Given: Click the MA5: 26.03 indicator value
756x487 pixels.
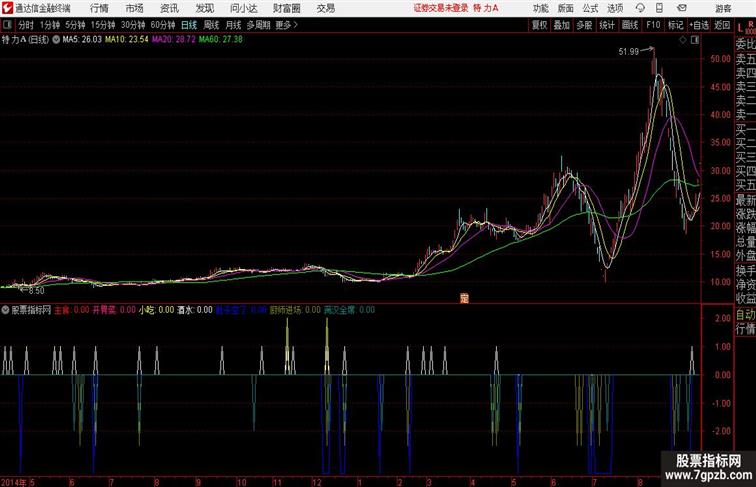Looking at the screenshot, I should pyautogui.click(x=82, y=40).
